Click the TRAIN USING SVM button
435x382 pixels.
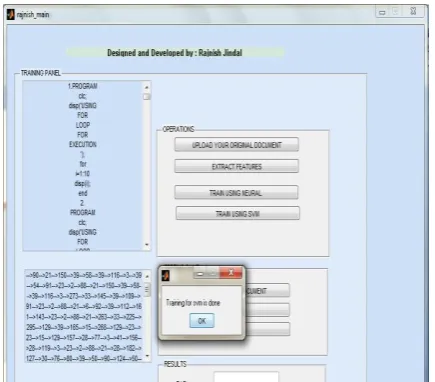238,213
